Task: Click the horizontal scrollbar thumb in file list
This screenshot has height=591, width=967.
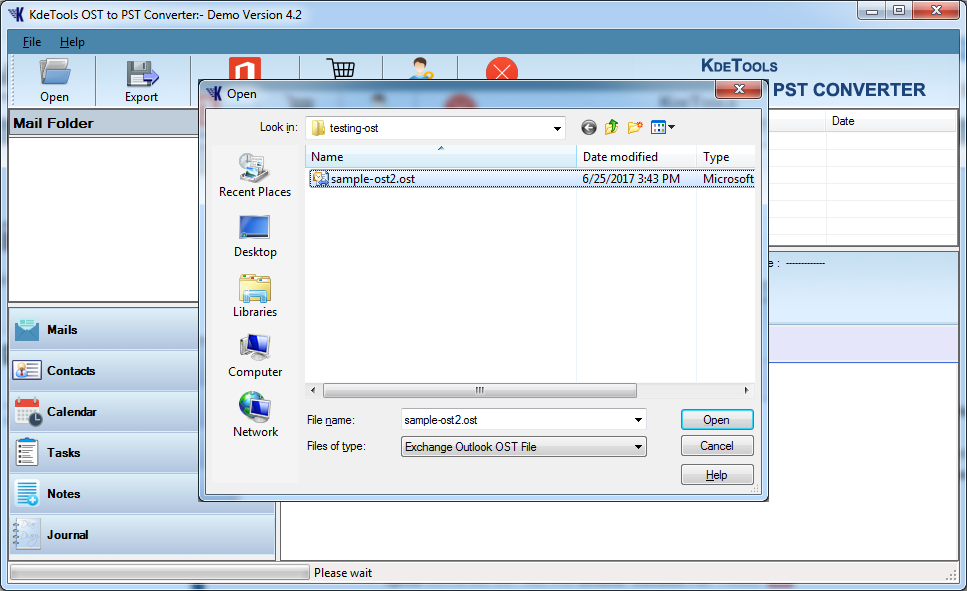Action: click(x=479, y=391)
